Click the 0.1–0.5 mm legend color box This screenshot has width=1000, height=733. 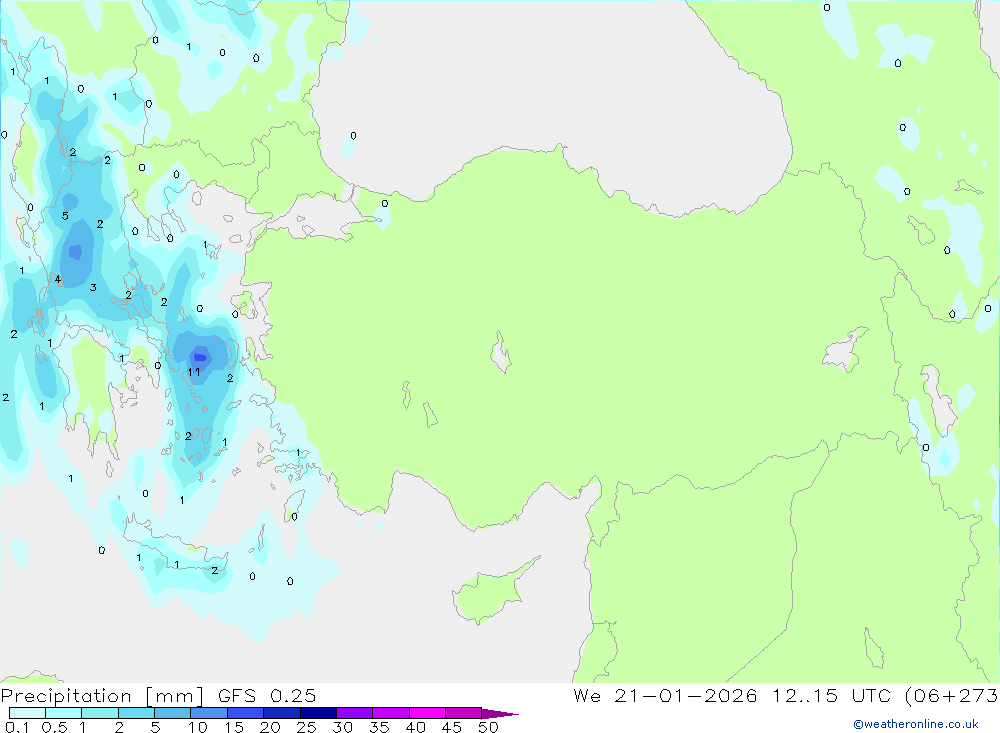coord(27,713)
